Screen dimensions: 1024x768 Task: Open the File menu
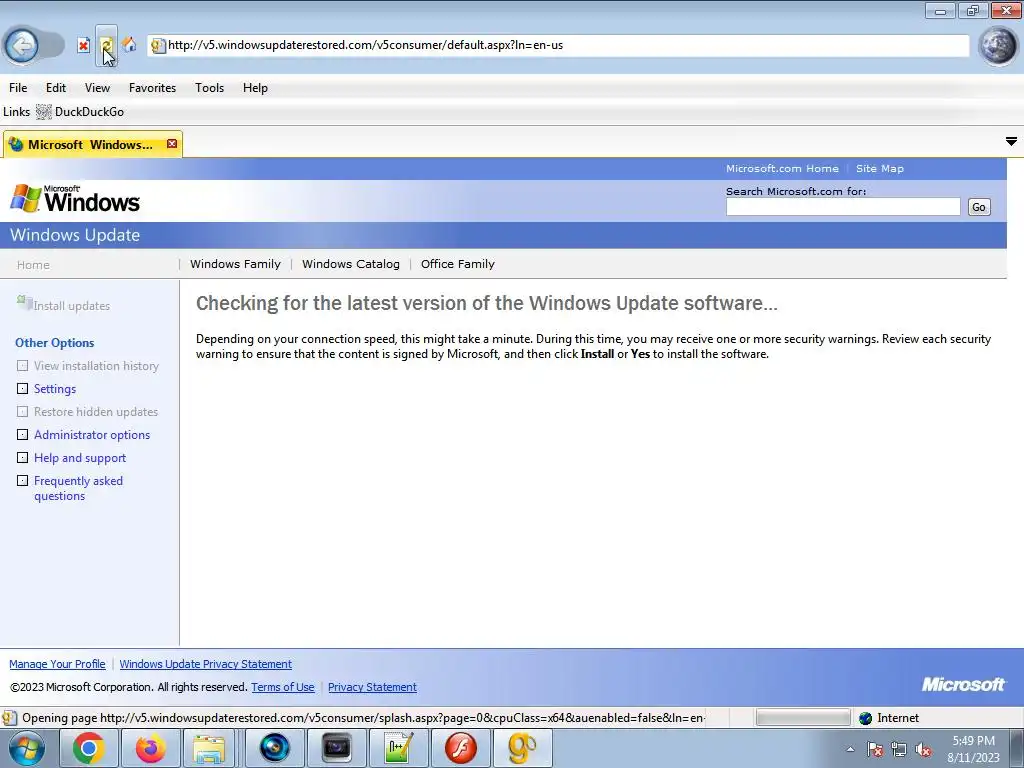(18, 88)
